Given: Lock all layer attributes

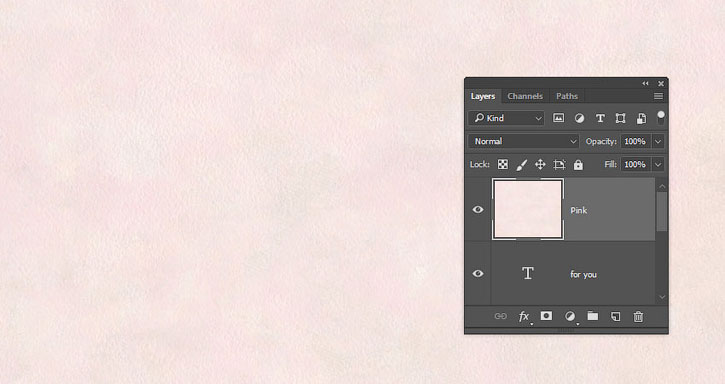Looking at the screenshot, I should point(578,165).
